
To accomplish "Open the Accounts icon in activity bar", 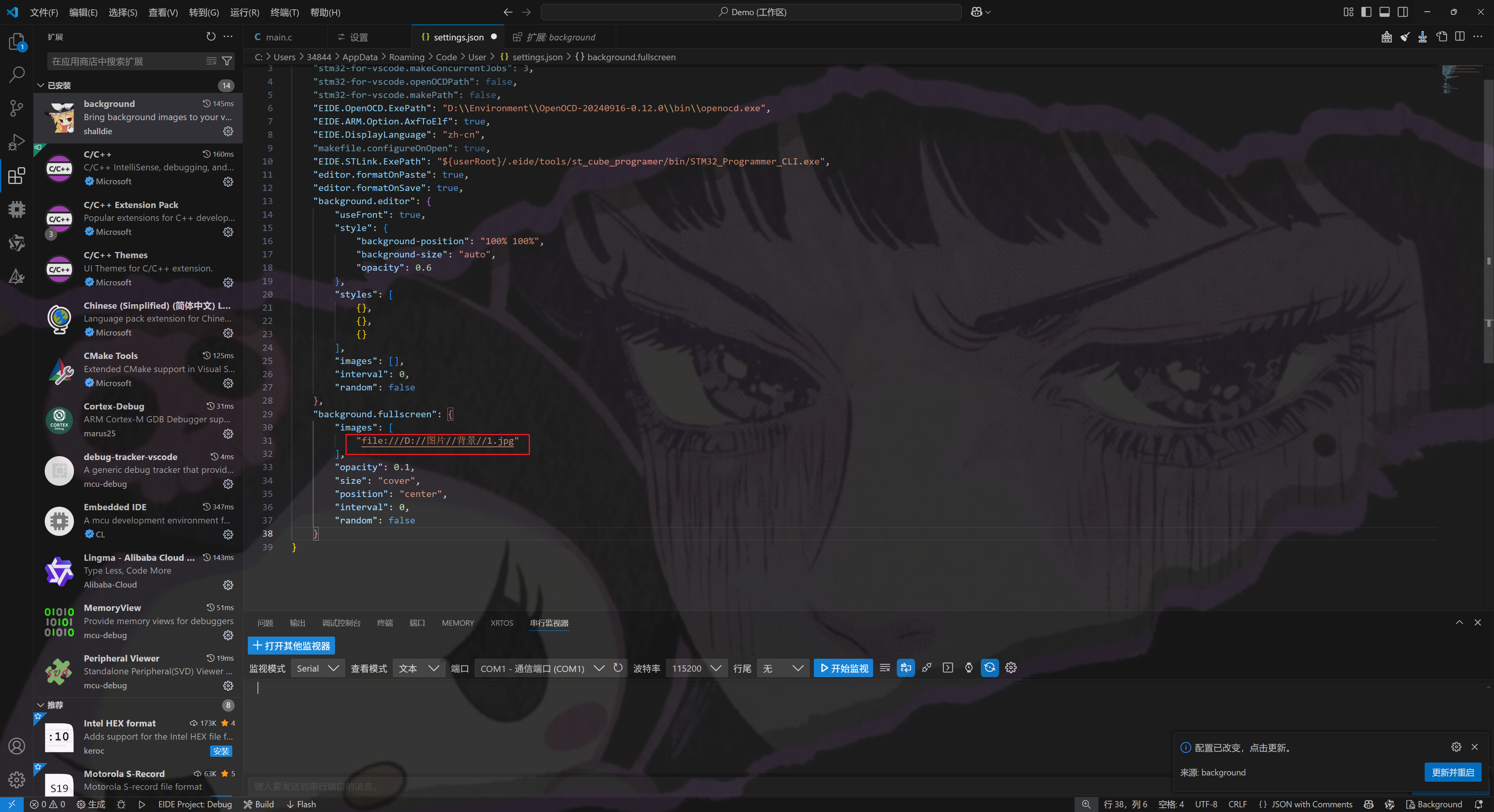I will click(x=16, y=746).
